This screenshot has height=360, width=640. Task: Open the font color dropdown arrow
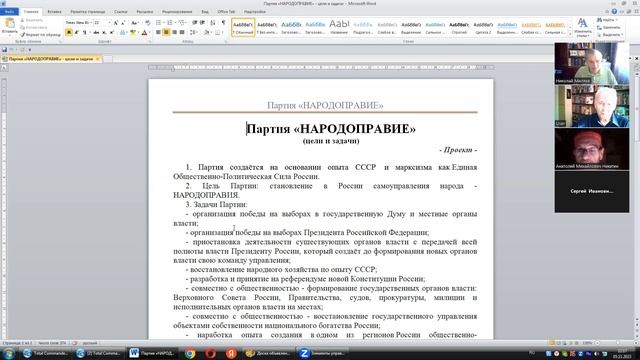[149, 32]
